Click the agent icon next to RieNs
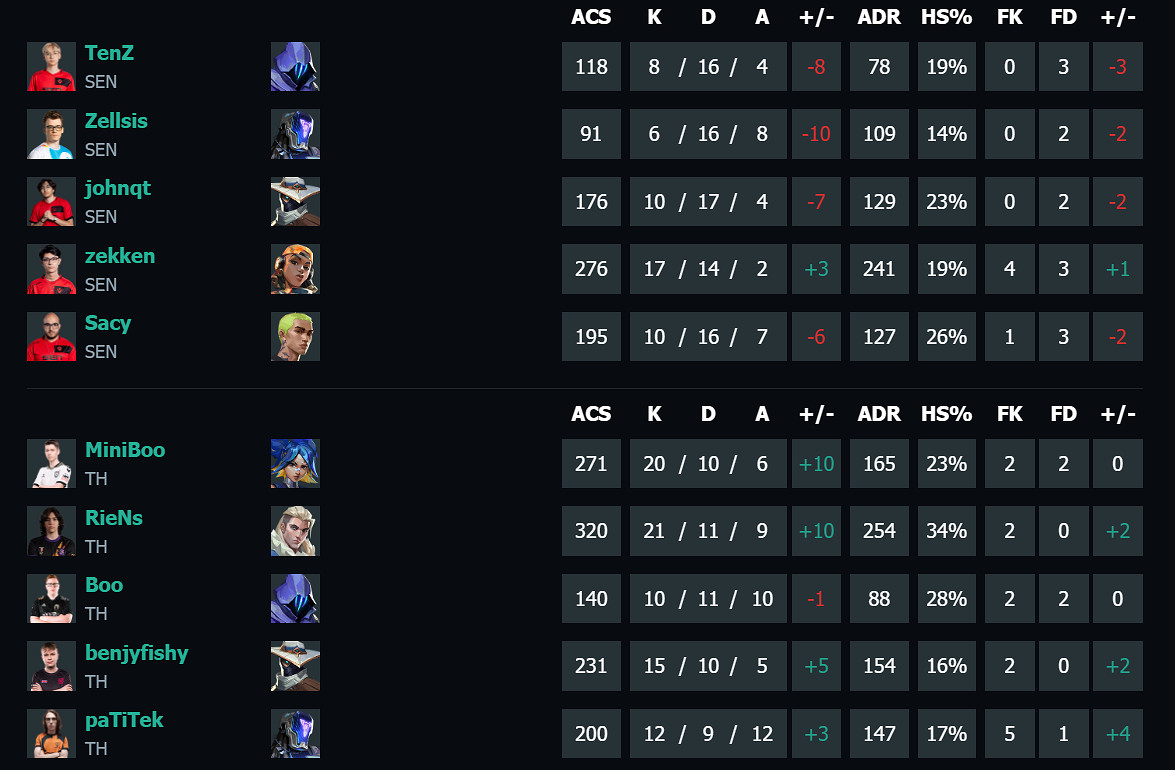This screenshot has width=1175, height=770. [x=295, y=531]
